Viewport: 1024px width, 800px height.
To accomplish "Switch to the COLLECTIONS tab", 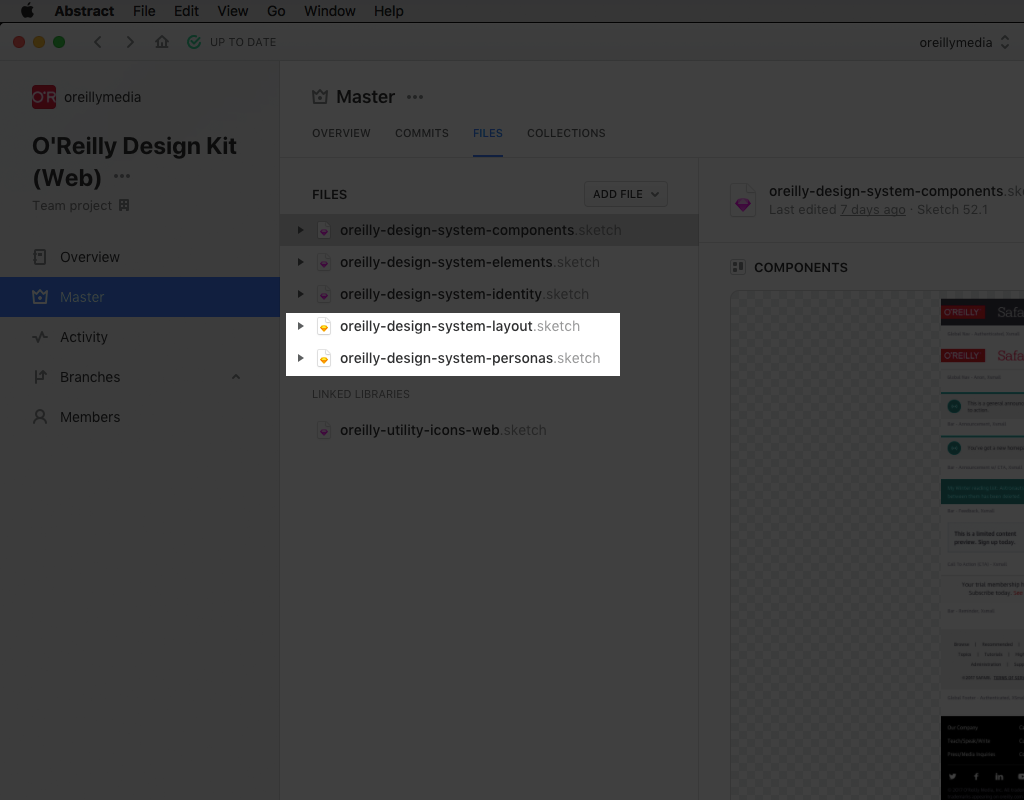I will point(566,133).
